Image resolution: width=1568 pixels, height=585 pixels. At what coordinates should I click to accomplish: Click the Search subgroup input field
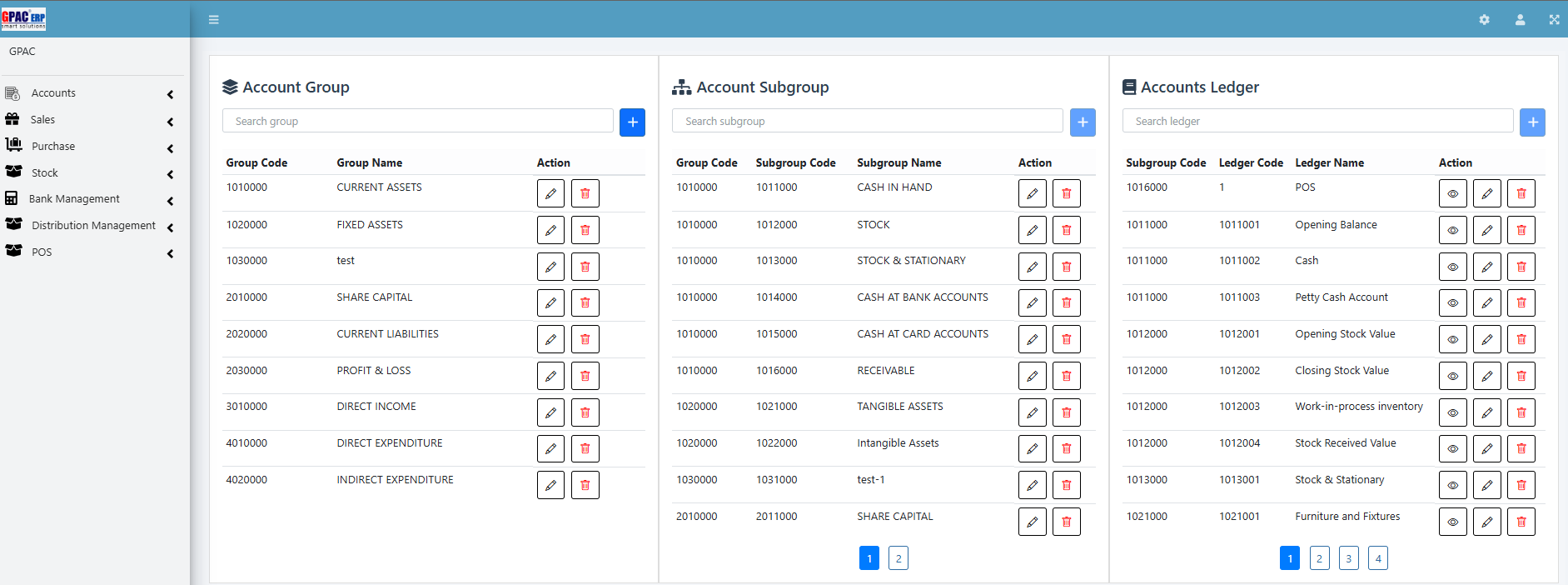tap(867, 122)
